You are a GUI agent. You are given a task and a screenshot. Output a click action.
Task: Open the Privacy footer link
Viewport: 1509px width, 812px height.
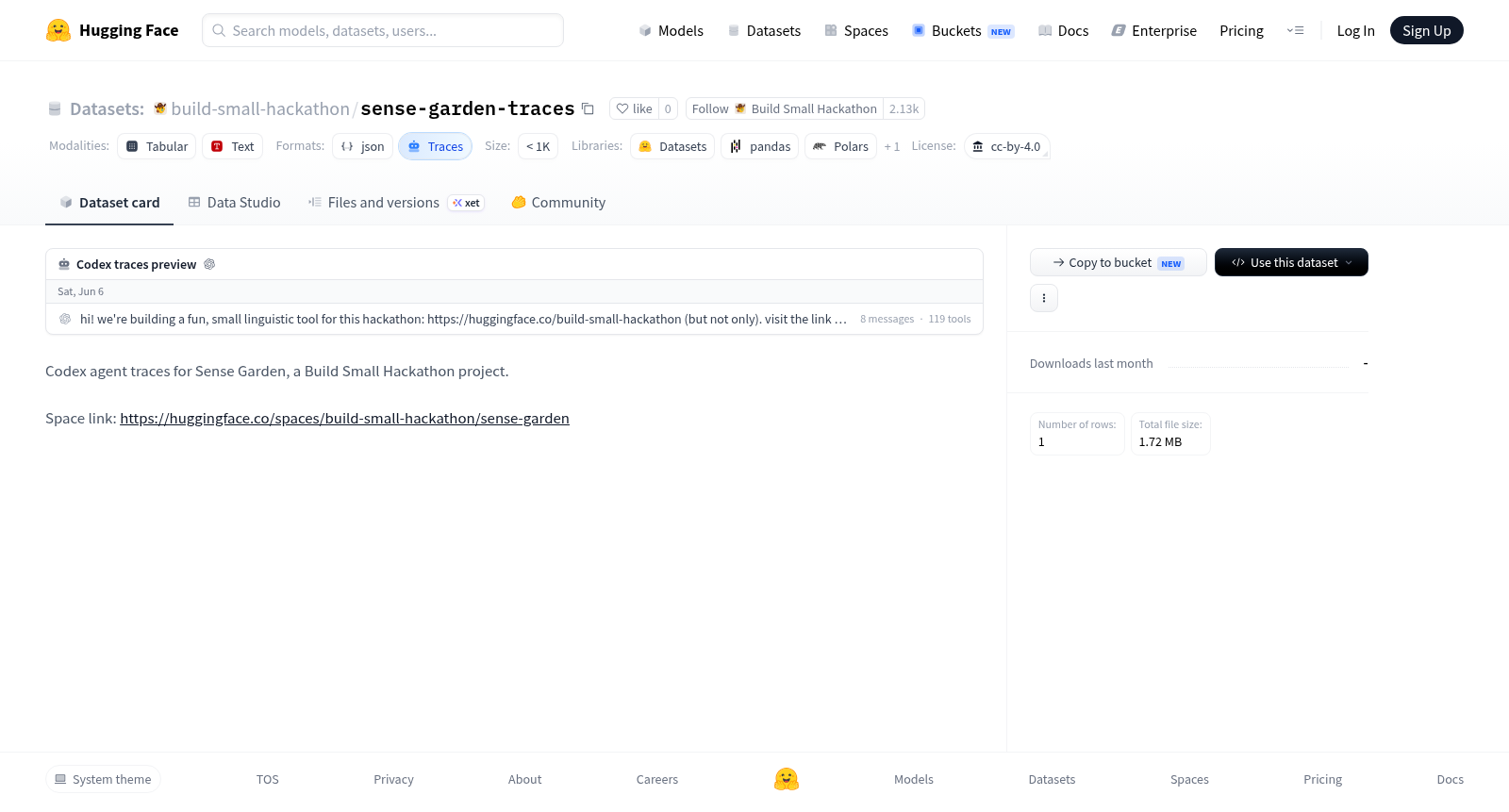(393, 779)
